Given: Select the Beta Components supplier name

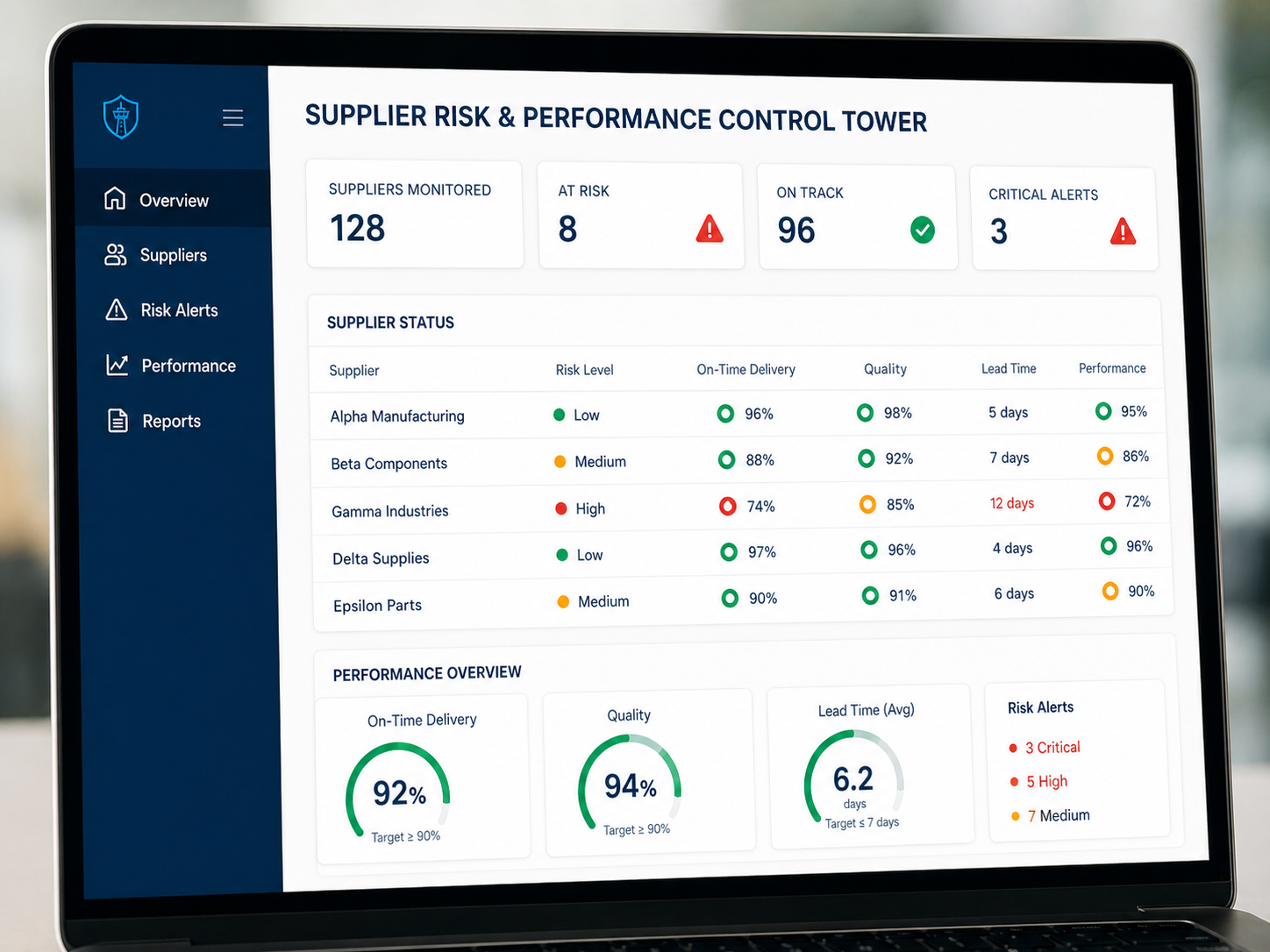Looking at the screenshot, I should (x=389, y=464).
